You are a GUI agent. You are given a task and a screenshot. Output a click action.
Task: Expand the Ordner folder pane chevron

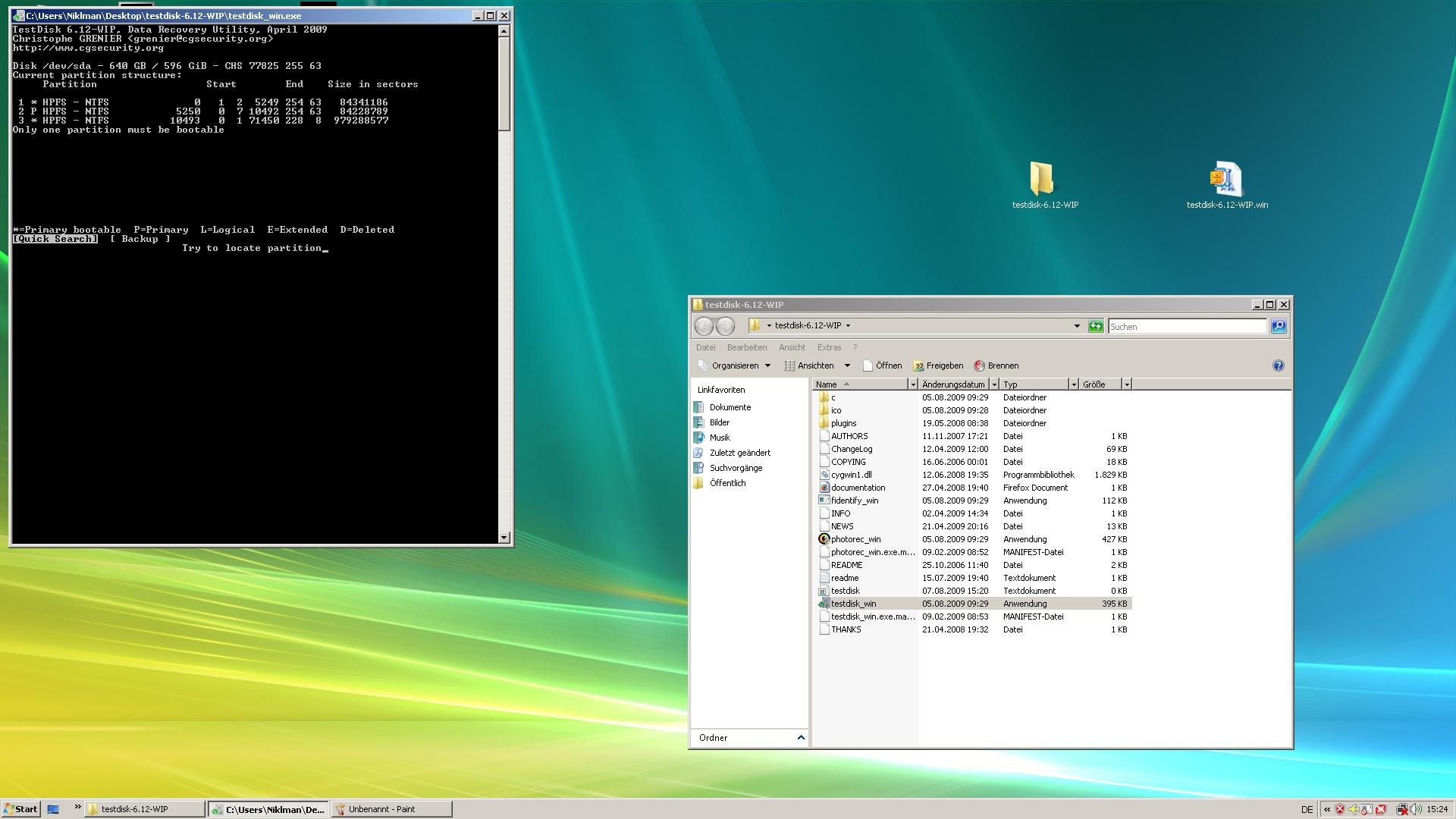click(x=801, y=738)
